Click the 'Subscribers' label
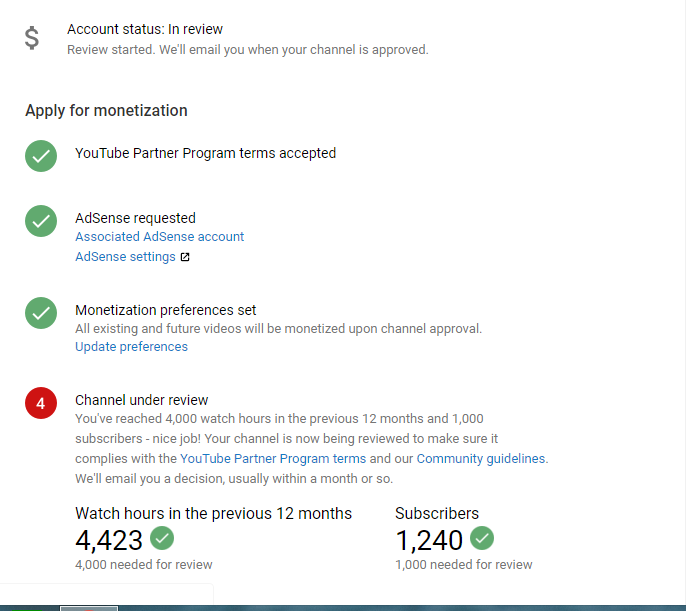The image size is (686, 611). pyautogui.click(x=437, y=513)
